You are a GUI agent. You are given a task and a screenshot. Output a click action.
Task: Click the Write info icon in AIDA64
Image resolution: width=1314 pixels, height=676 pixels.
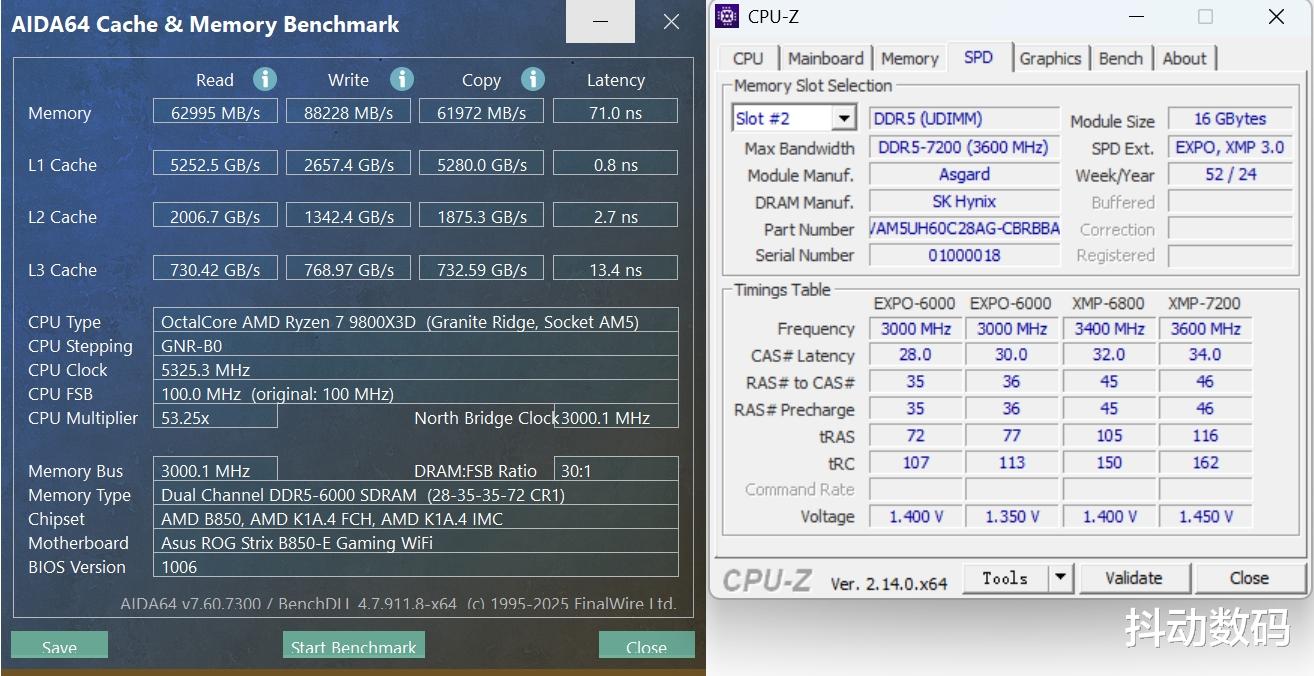402,79
